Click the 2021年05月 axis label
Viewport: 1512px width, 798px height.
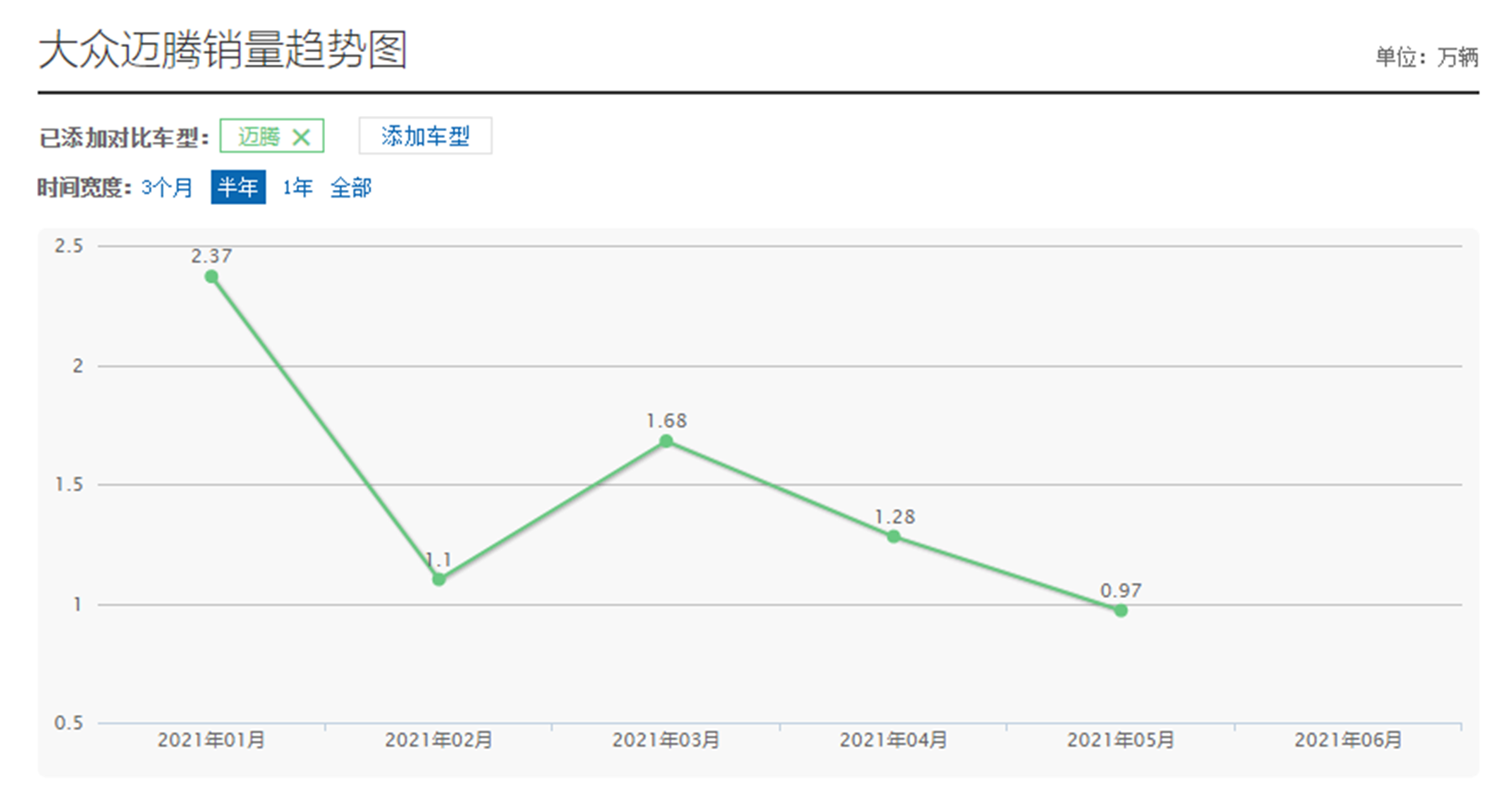point(1121,740)
